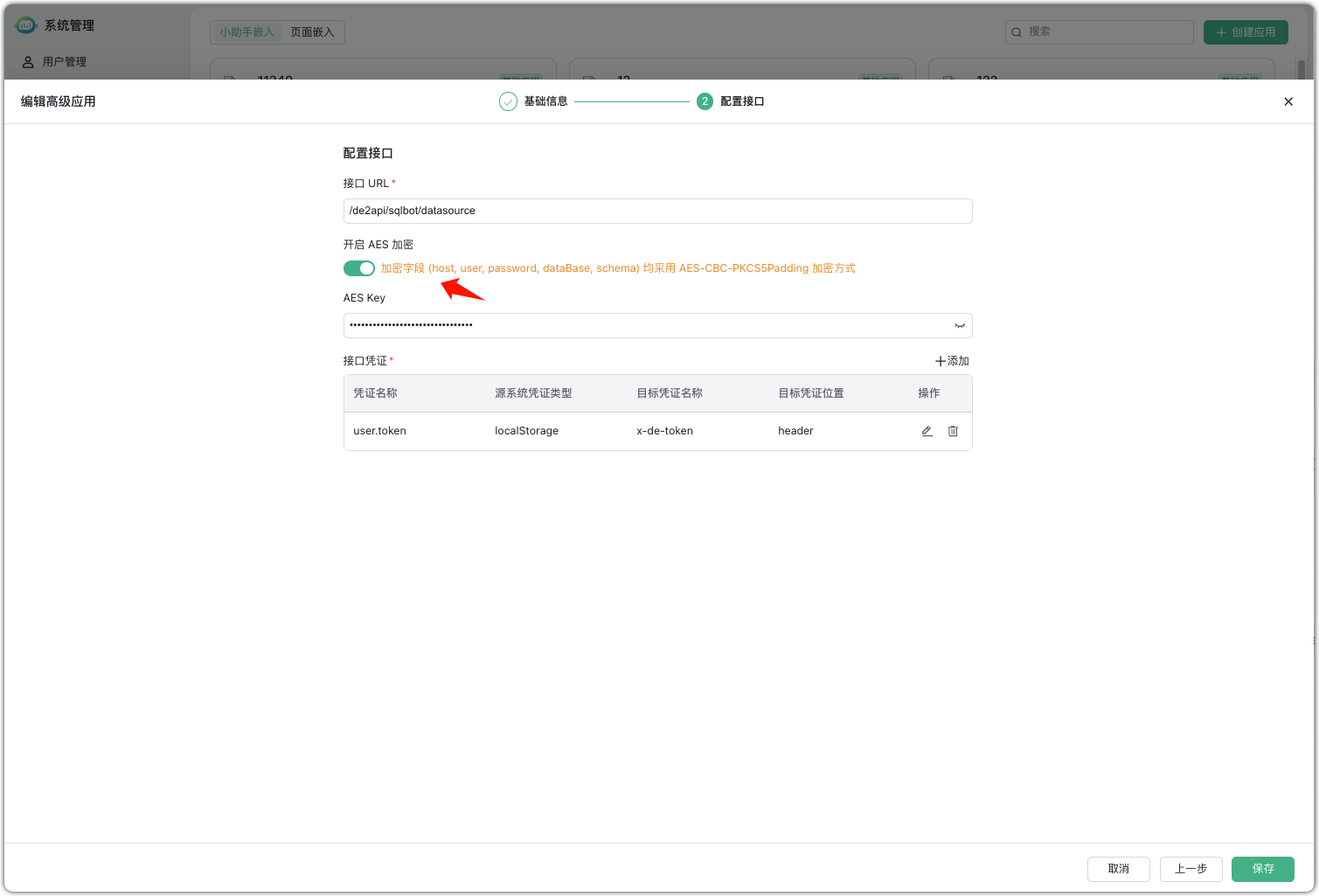1319x896 pixels.
Task: Edit the user.token credential row
Action: [x=927, y=431]
